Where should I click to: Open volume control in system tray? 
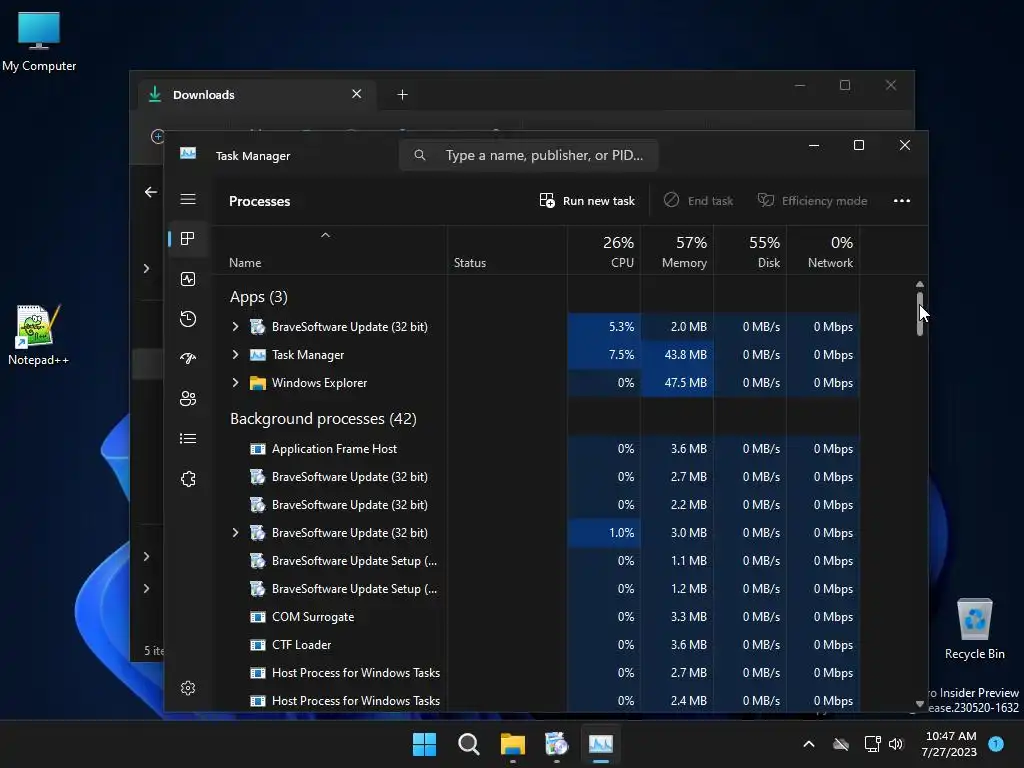(x=896, y=744)
